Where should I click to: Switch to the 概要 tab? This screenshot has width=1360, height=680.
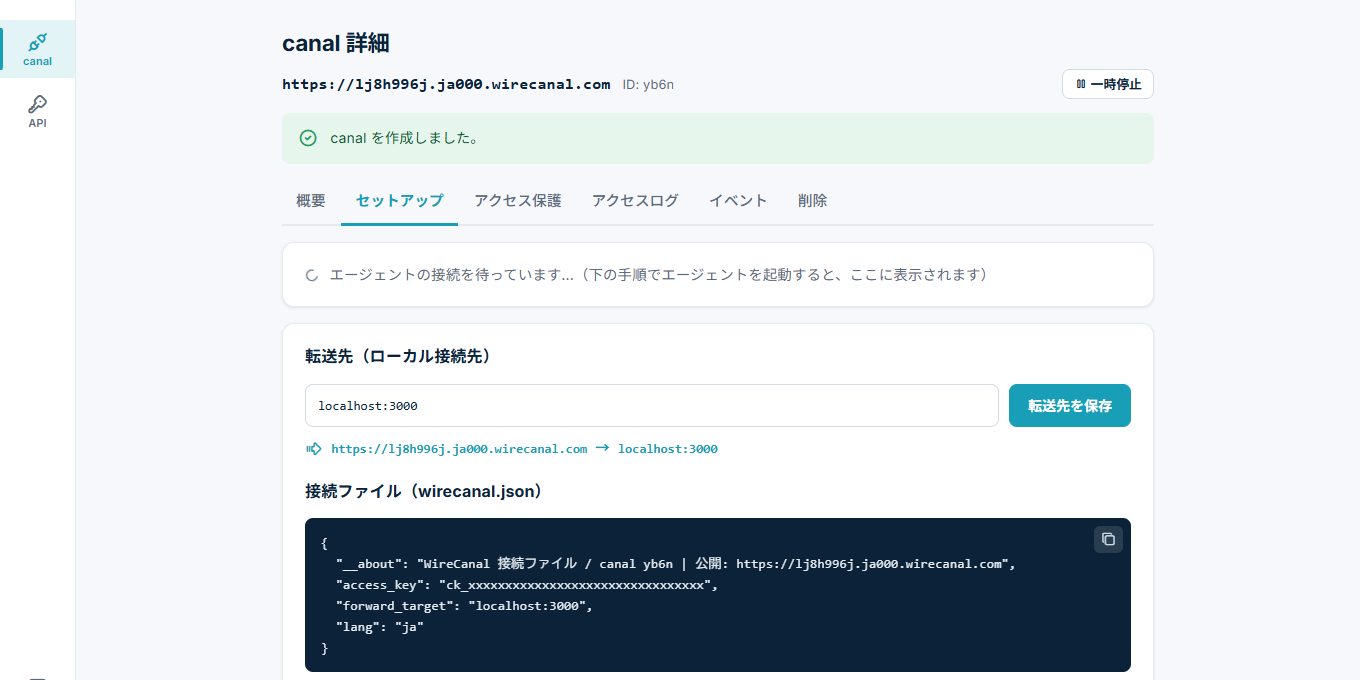[x=311, y=201]
